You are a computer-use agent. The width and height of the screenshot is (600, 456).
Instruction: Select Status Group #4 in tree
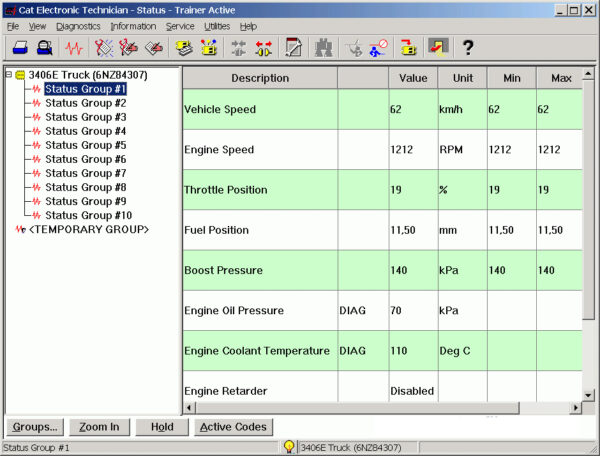point(85,131)
